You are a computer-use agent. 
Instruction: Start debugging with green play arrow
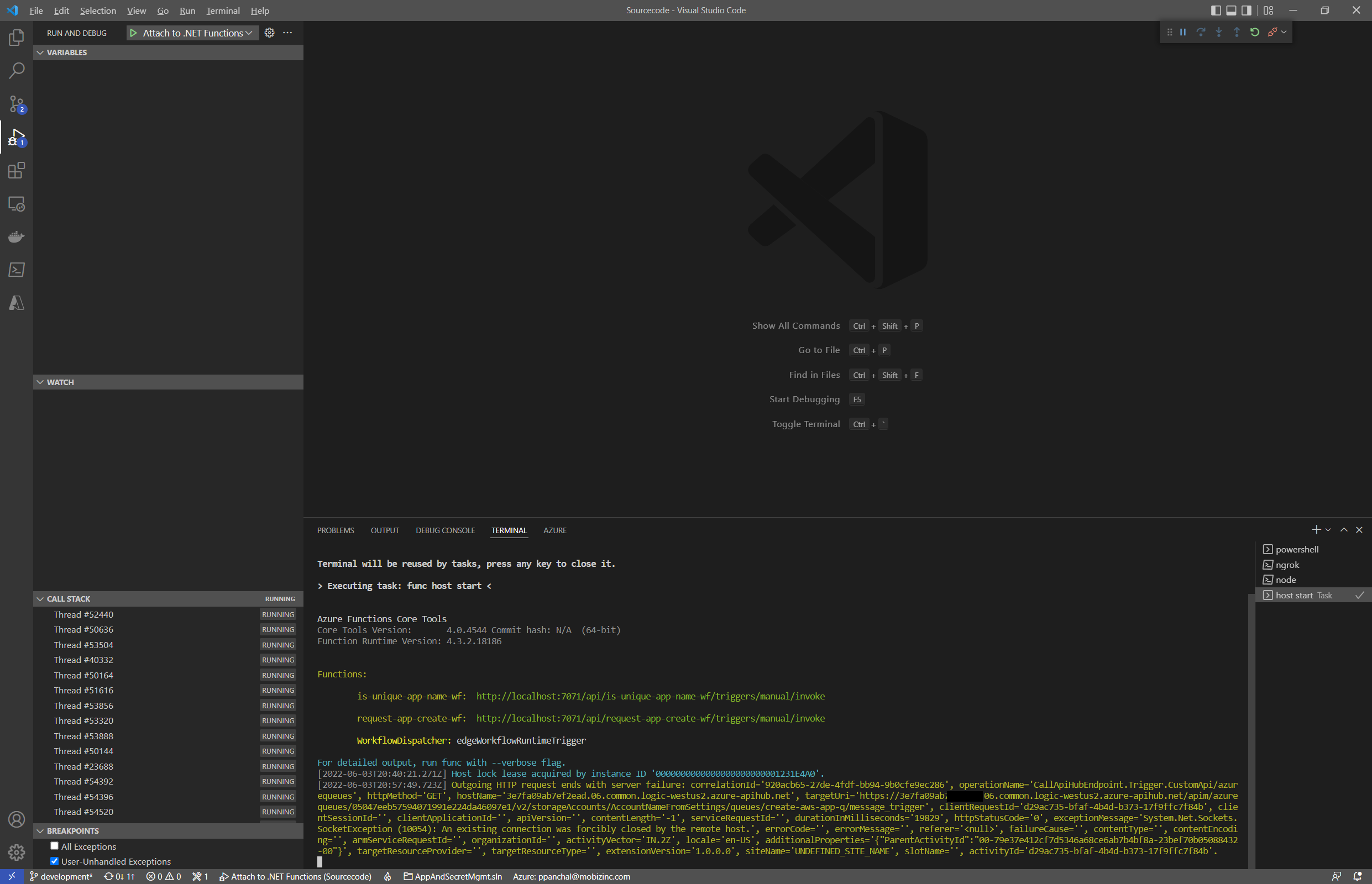pos(133,33)
